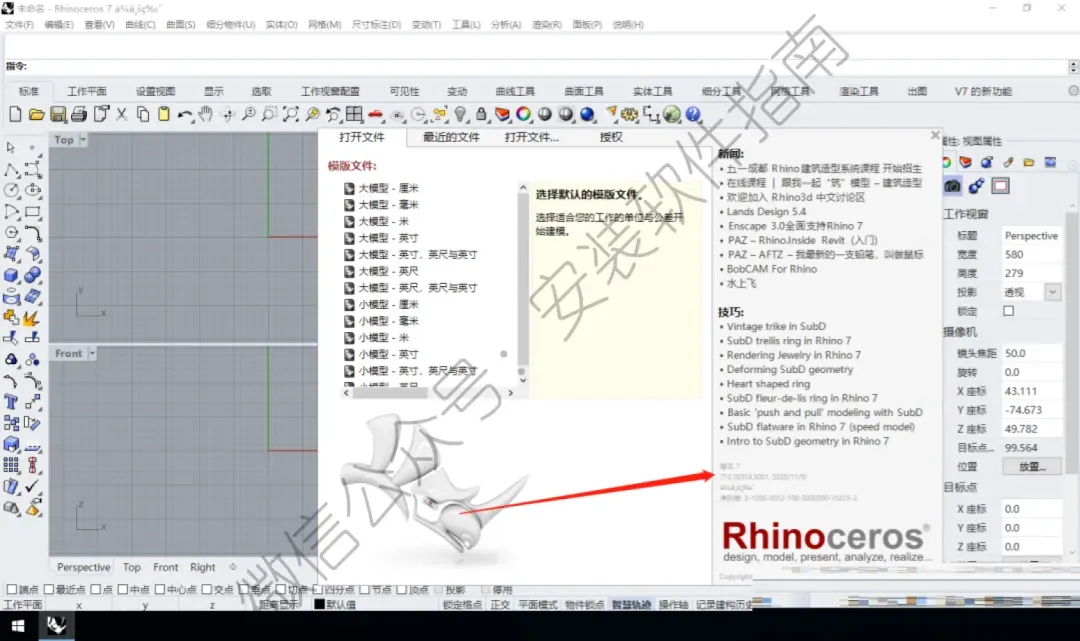Click the Rhino icon on the taskbar
This screenshot has width=1080, height=641.
pyautogui.click(x=56, y=626)
